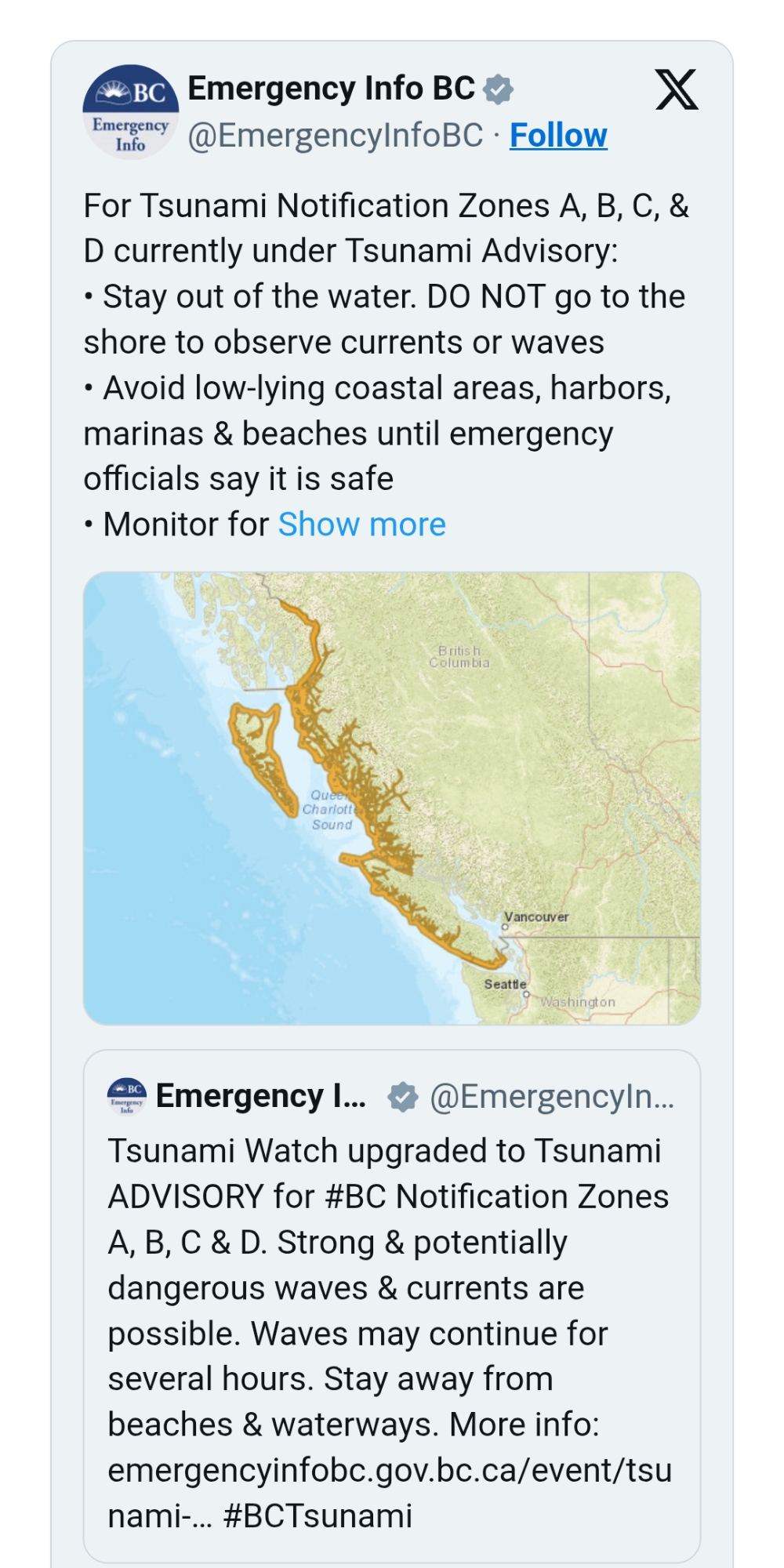Open the emergencyinfobc.gov.bc.ca event link
Screen dimensions: 784x1568
pyautogui.click(x=390, y=1471)
